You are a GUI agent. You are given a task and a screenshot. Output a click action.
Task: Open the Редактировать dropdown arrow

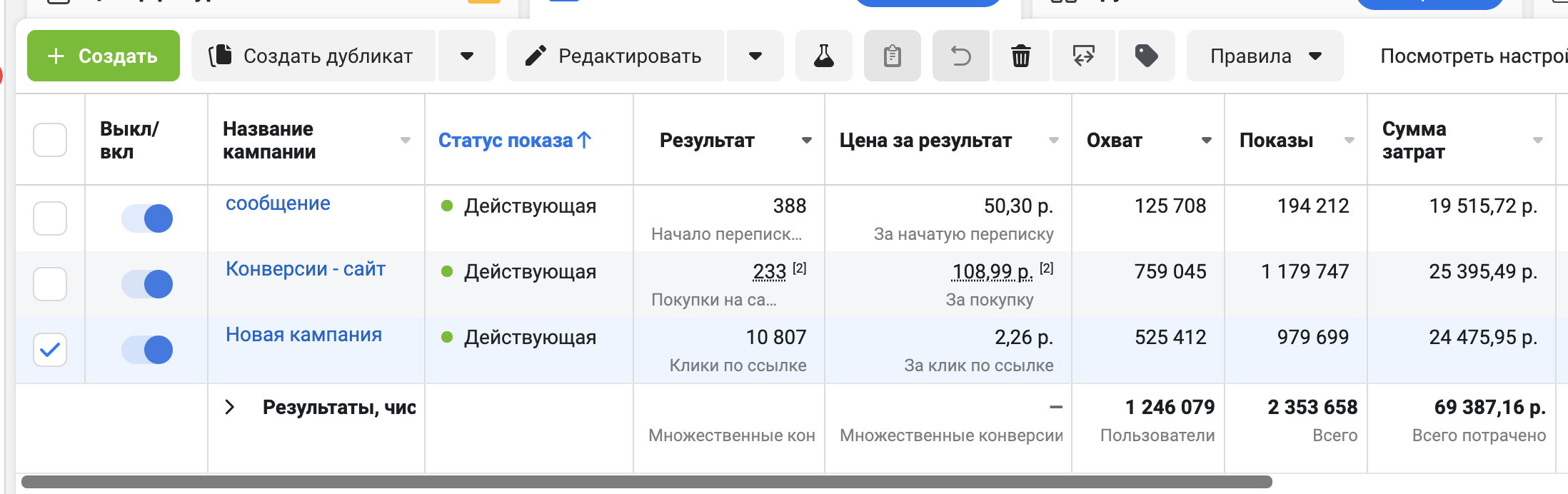coord(755,56)
